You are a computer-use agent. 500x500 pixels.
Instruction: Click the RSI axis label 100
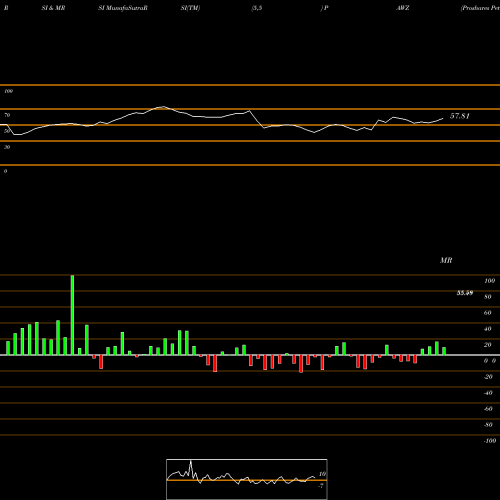[x=8, y=91]
